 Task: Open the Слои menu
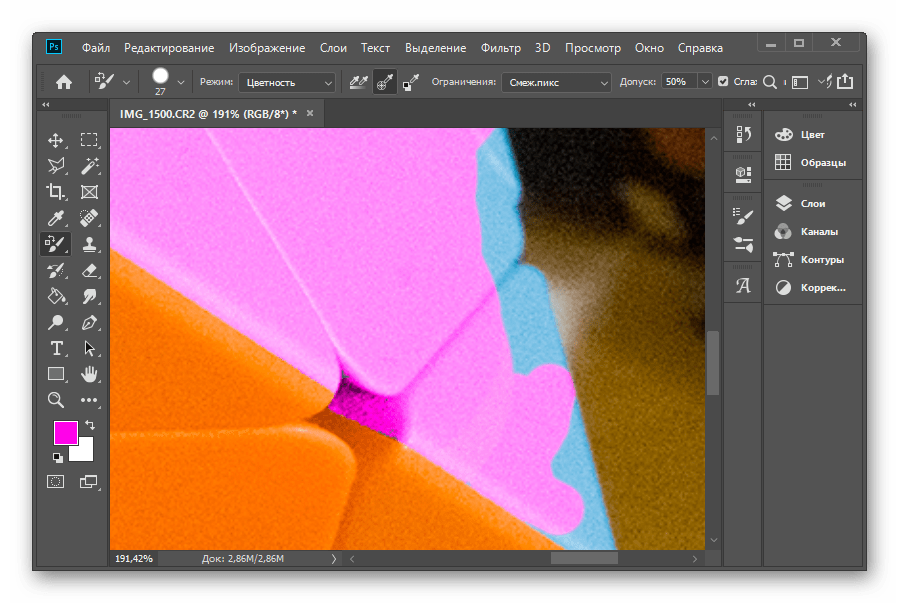pos(333,48)
